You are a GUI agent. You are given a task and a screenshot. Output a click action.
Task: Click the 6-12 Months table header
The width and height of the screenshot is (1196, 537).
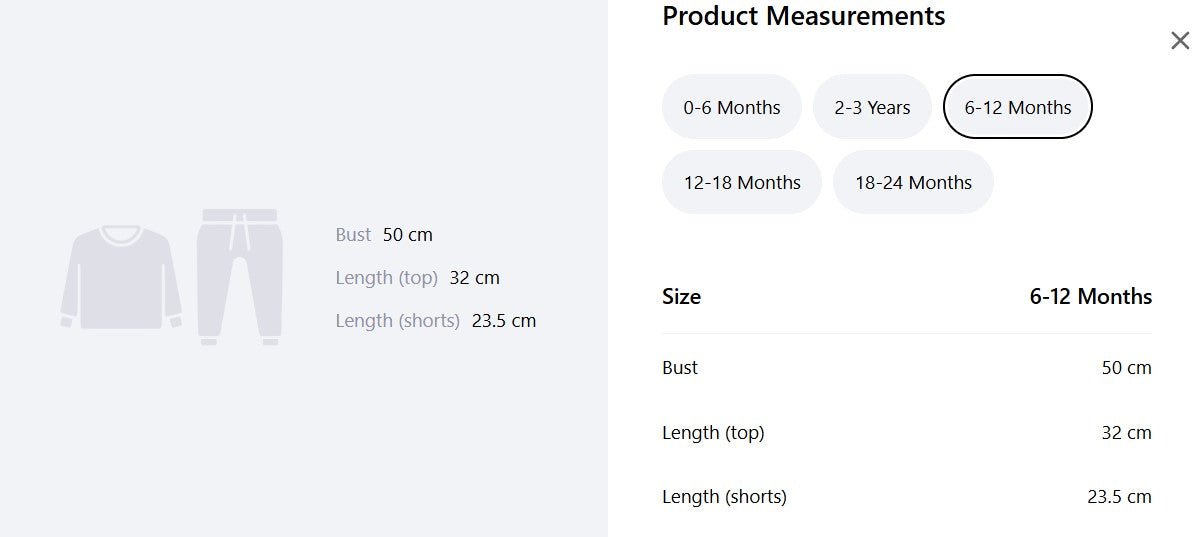click(x=1091, y=296)
